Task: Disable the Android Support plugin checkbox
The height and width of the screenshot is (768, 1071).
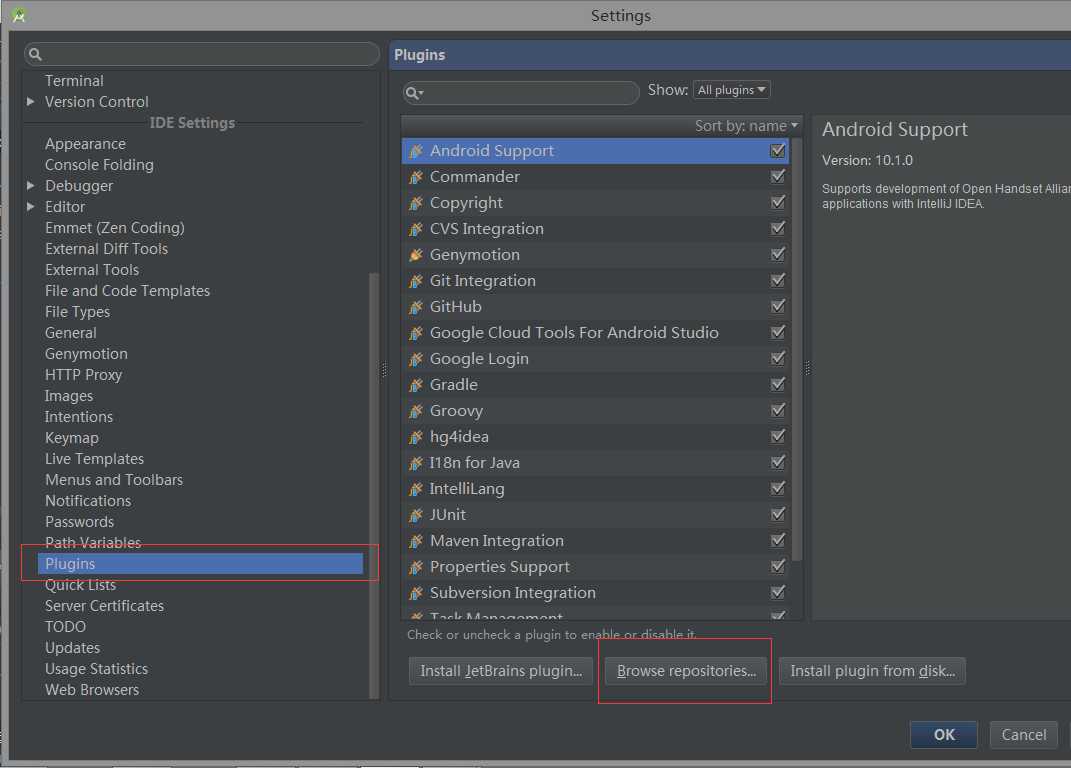Action: tap(777, 150)
